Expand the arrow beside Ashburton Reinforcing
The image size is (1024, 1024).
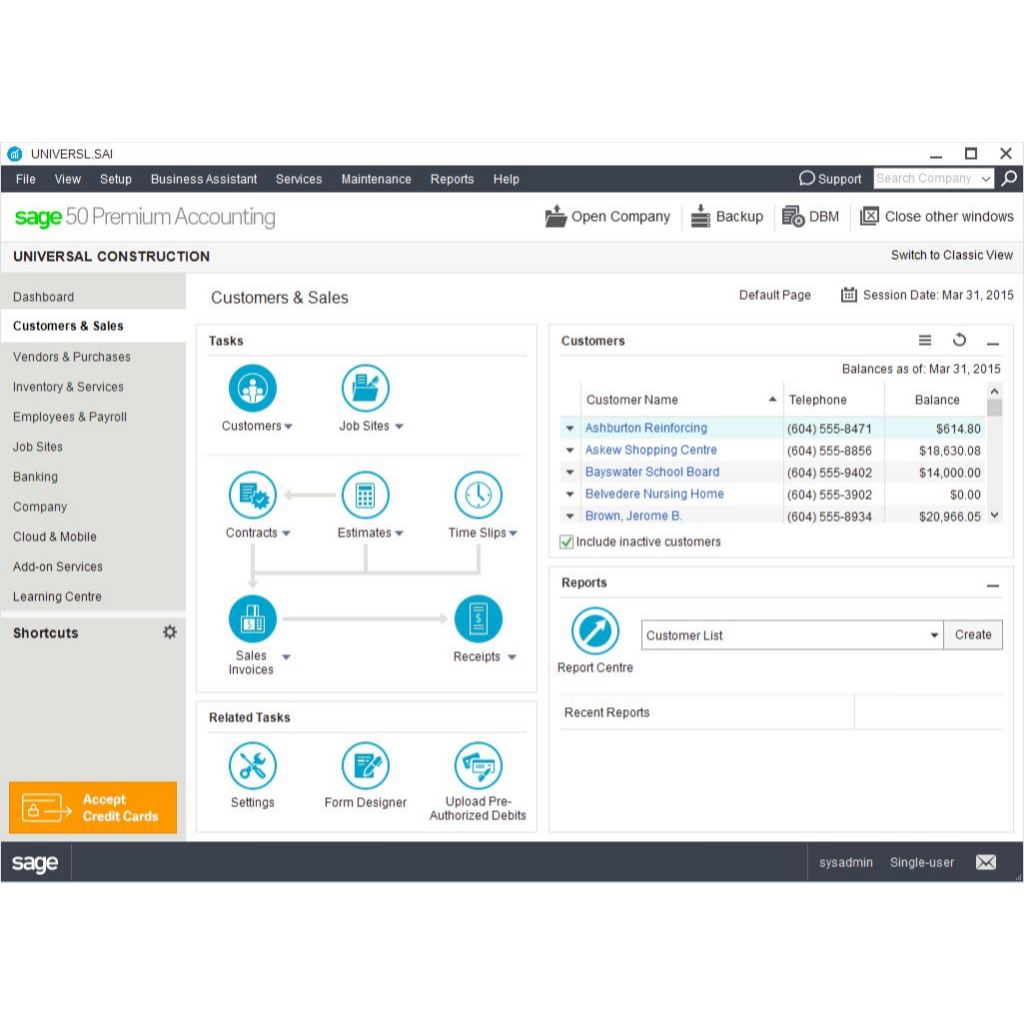coord(570,429)
